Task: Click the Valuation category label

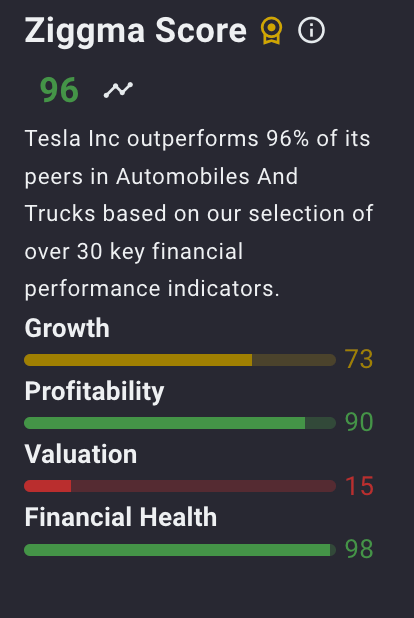Action: (81, 454)
